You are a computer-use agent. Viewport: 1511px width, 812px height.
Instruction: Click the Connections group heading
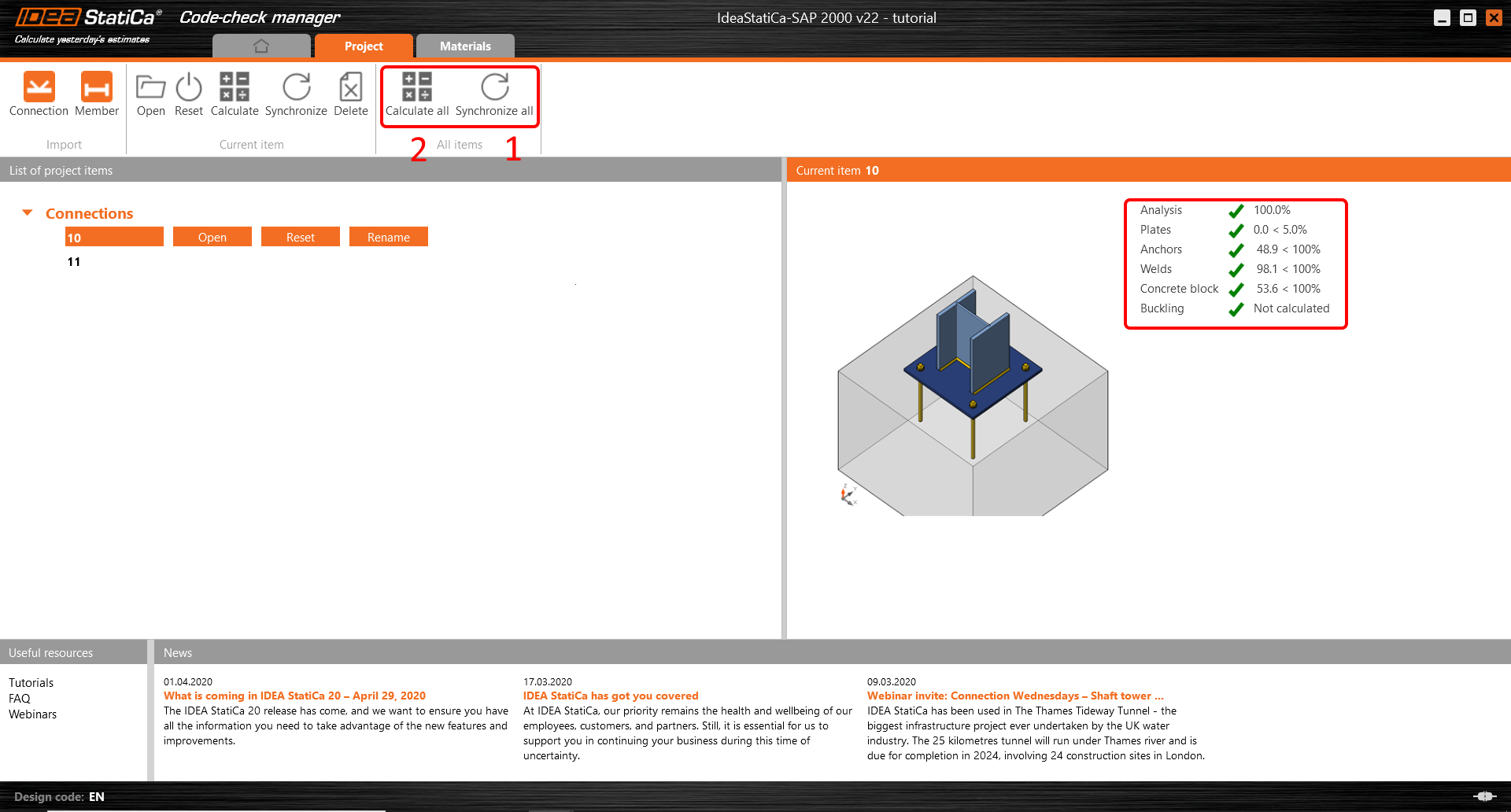click(89, 213)
